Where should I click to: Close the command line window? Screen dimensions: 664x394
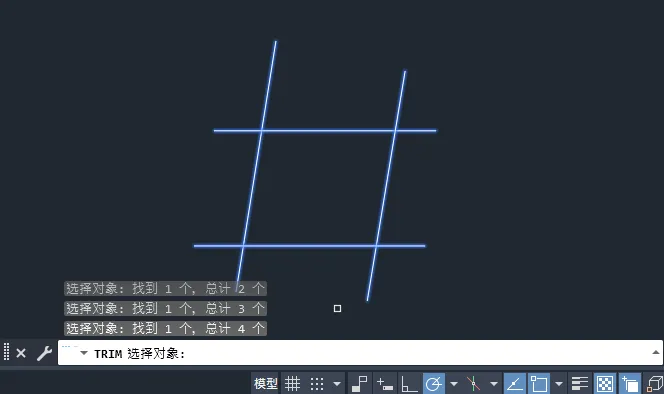[x=21, y=353]
